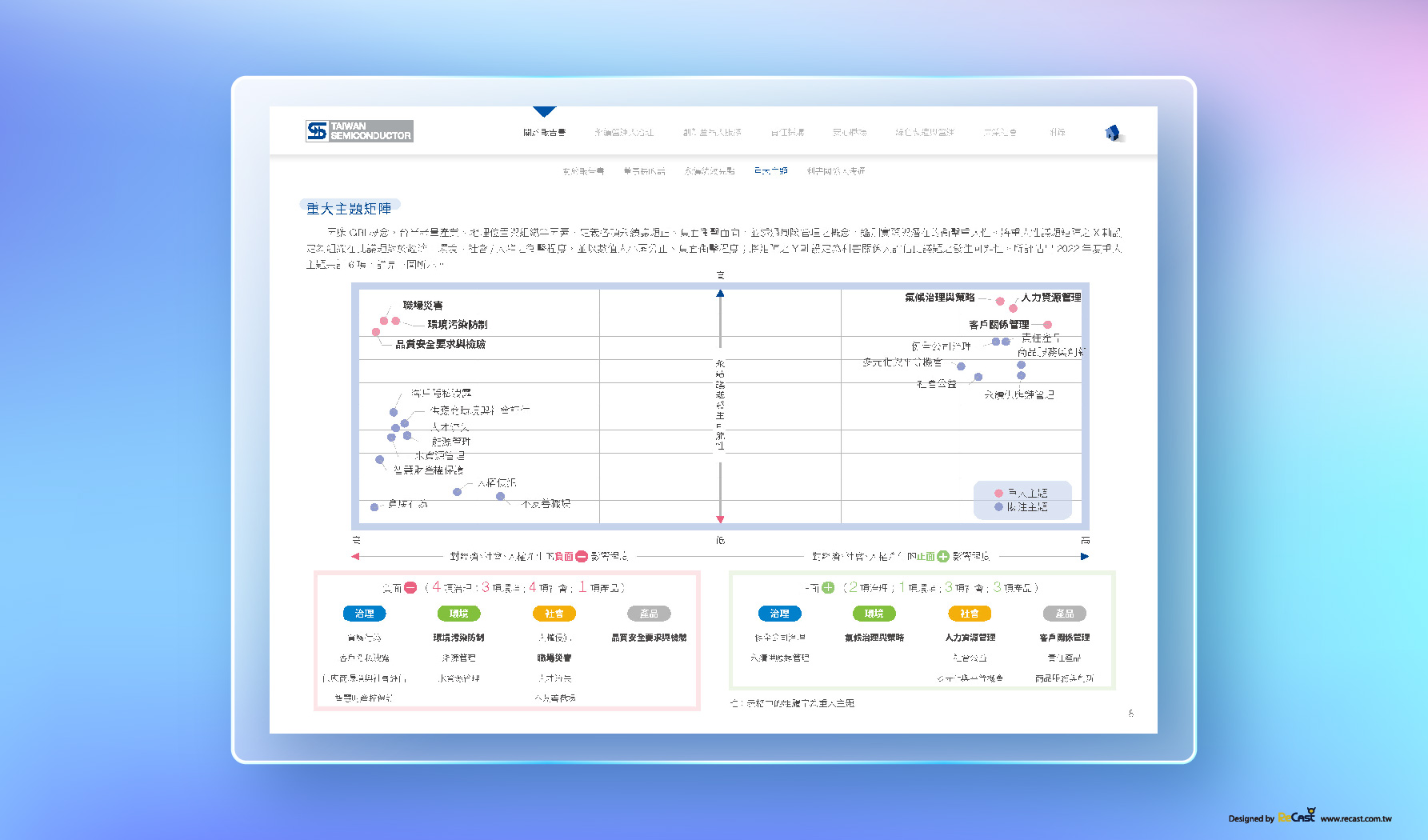Click the blue dot beside 人權侵犯 label
This screenshot has height=840, width=1428.
(x=458, y=492)
